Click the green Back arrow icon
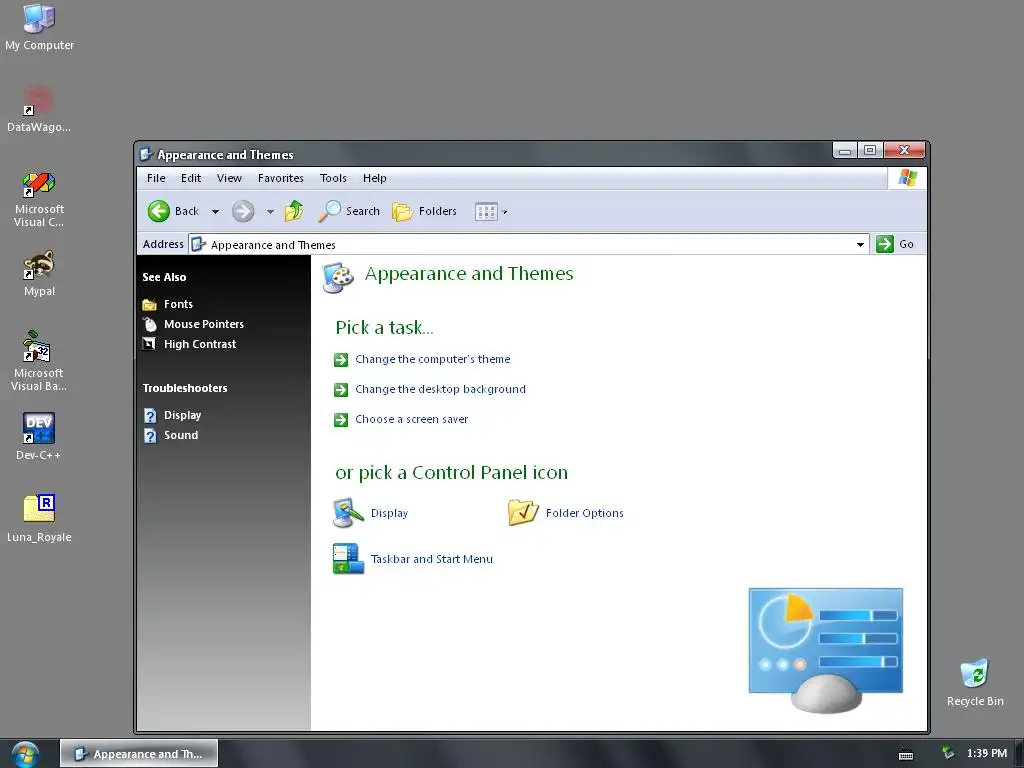This screenshot has height=768, width=1024. 159,211
